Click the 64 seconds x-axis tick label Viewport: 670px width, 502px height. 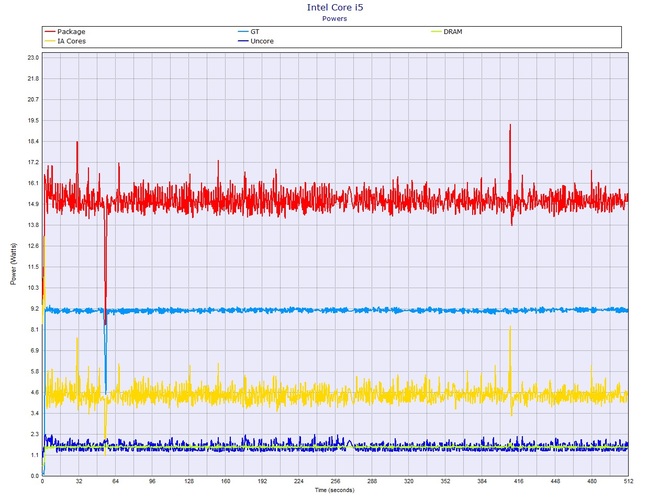click(116, 481)
